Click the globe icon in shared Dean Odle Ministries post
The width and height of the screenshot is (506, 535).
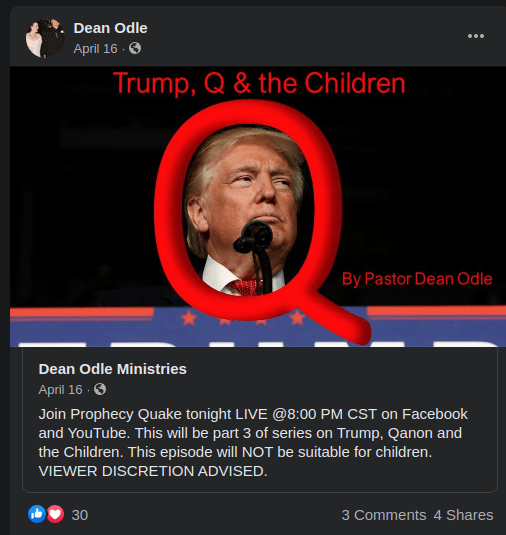point(100,389)
